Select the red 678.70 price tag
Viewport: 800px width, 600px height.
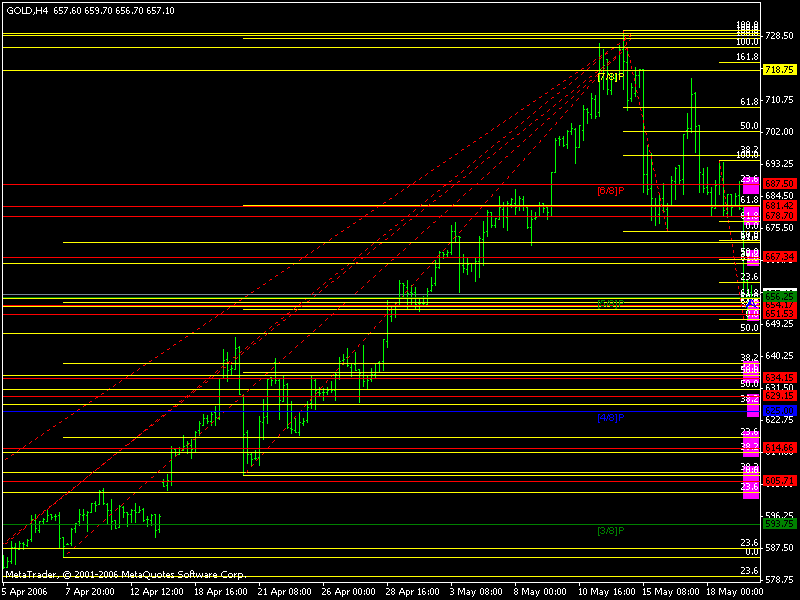(779, 216)
